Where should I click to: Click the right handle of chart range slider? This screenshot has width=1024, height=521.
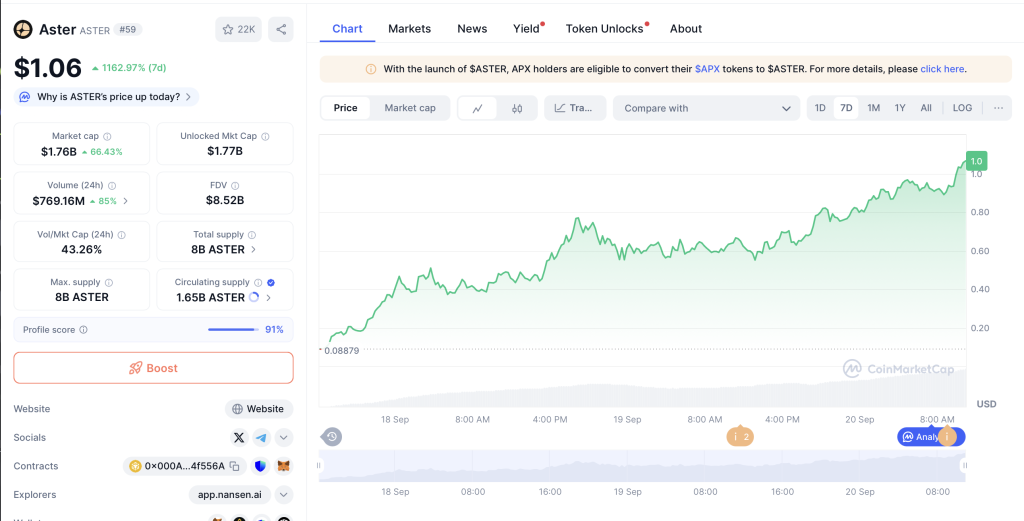pos(965,465)
